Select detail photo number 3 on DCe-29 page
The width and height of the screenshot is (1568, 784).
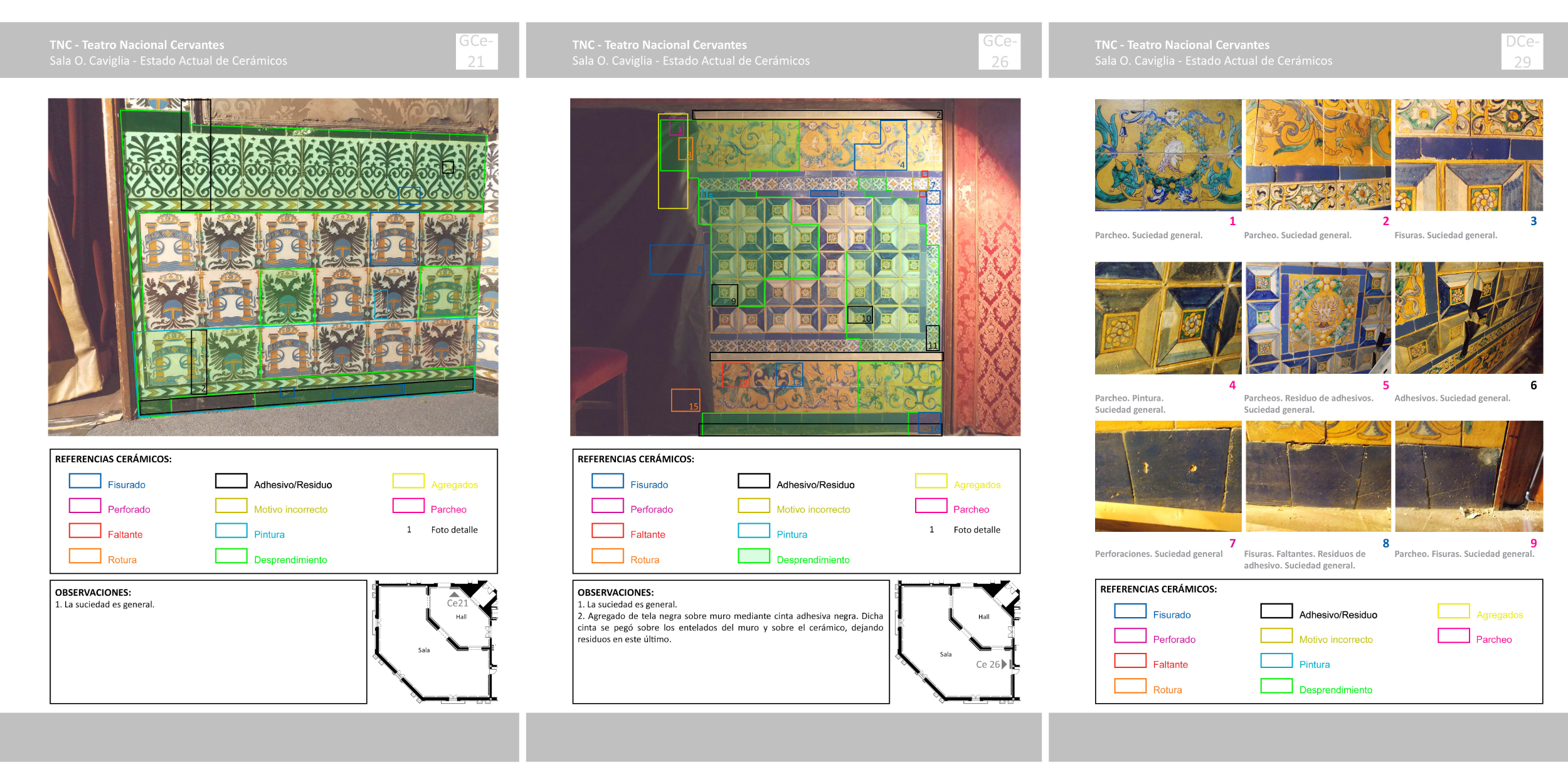[1469, 155]
